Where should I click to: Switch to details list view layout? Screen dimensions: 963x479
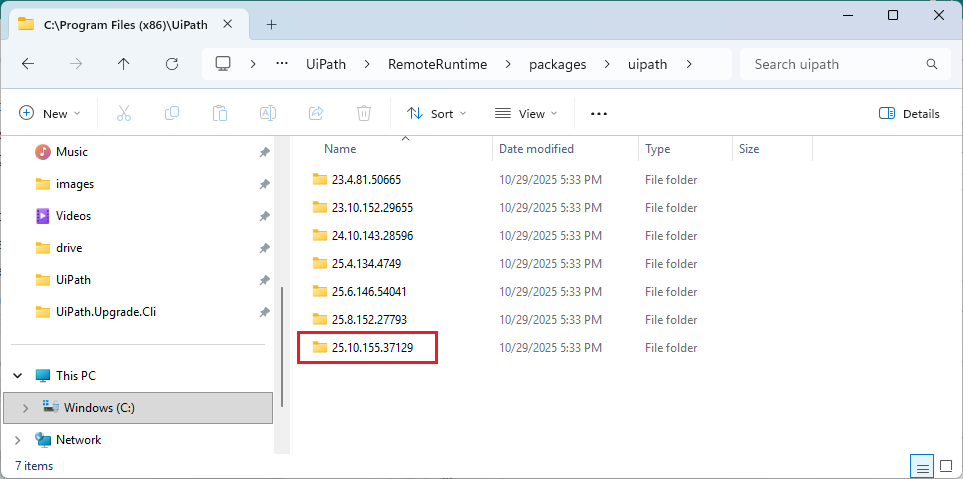click(922, 466)
